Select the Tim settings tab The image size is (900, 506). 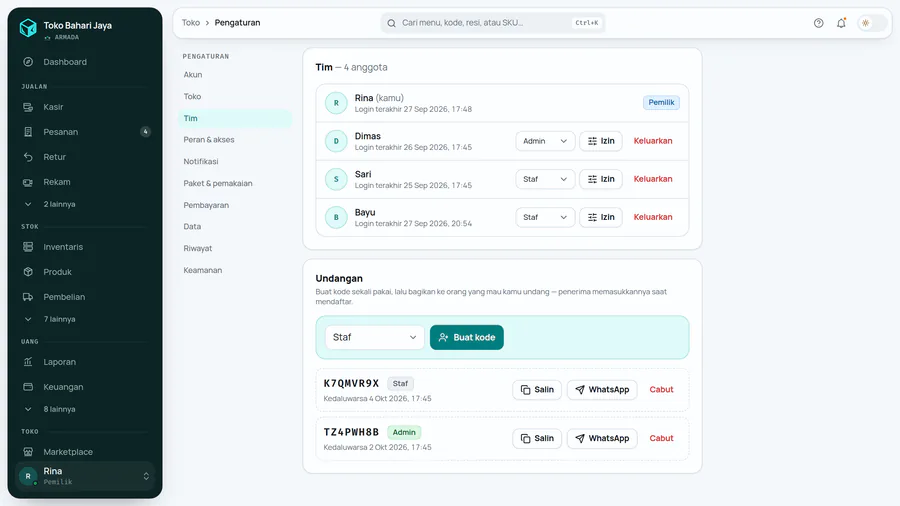(x=235, y=118)
